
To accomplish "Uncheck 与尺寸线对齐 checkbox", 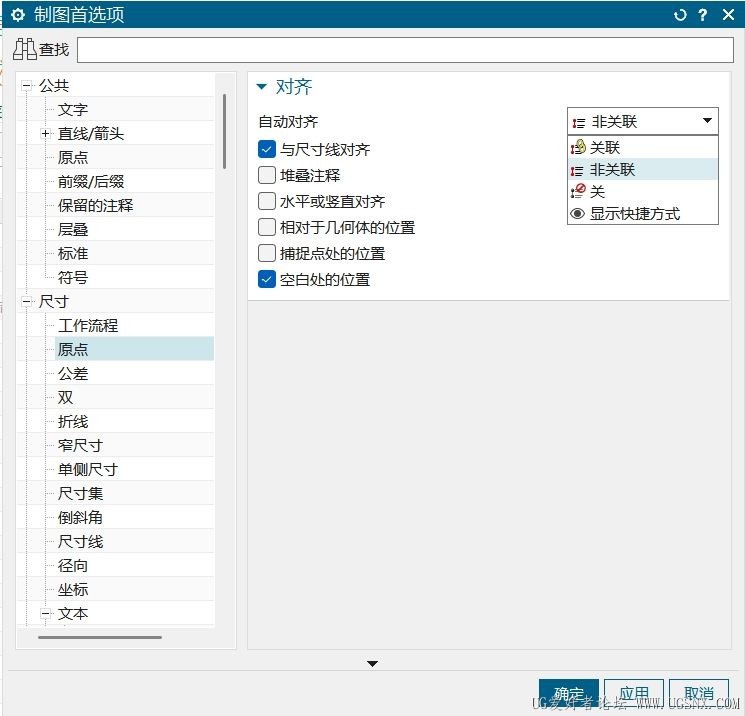I will pos(267,150).
